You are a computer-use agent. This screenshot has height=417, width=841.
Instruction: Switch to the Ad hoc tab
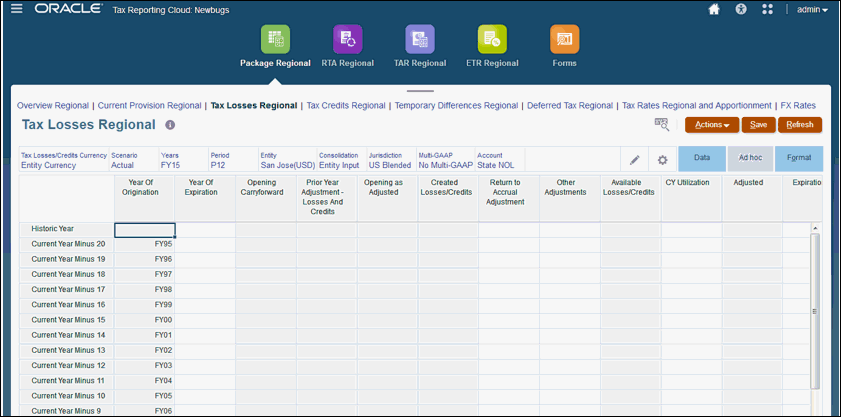[x=750, y=159]
